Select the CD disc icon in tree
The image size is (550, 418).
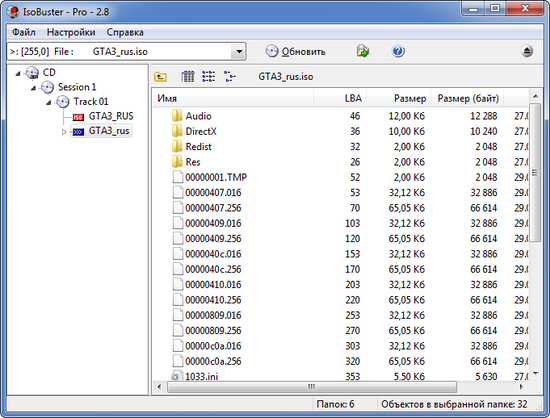(x=32, y=73)
